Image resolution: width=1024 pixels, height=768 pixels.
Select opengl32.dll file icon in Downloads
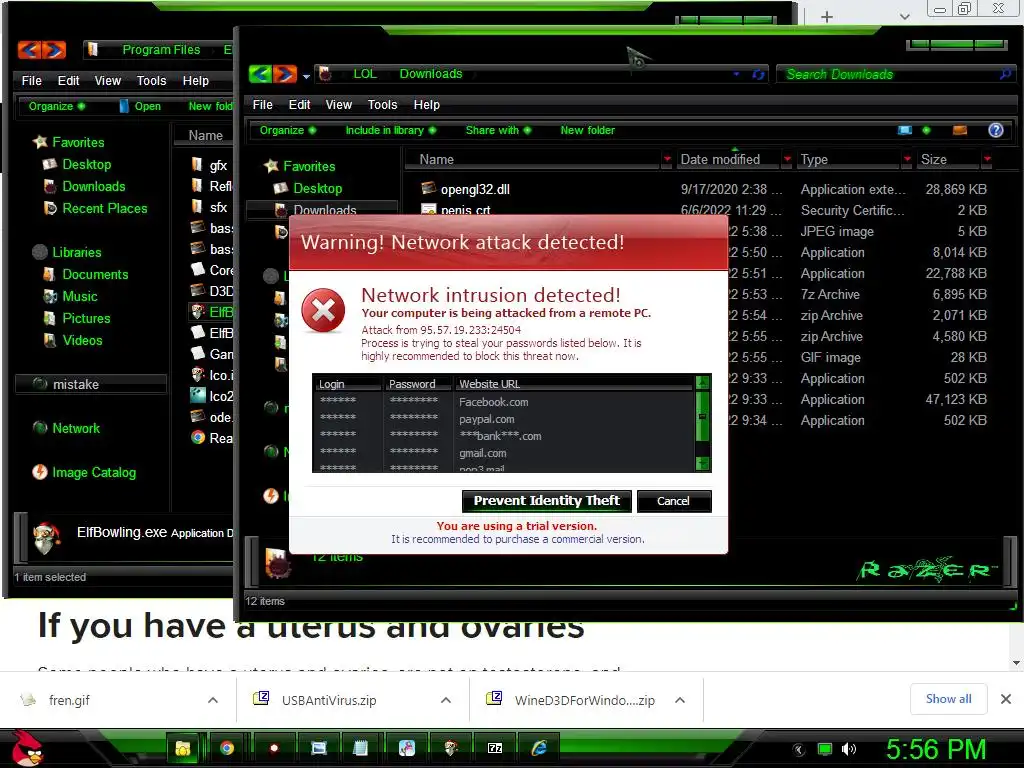point(428,189)
